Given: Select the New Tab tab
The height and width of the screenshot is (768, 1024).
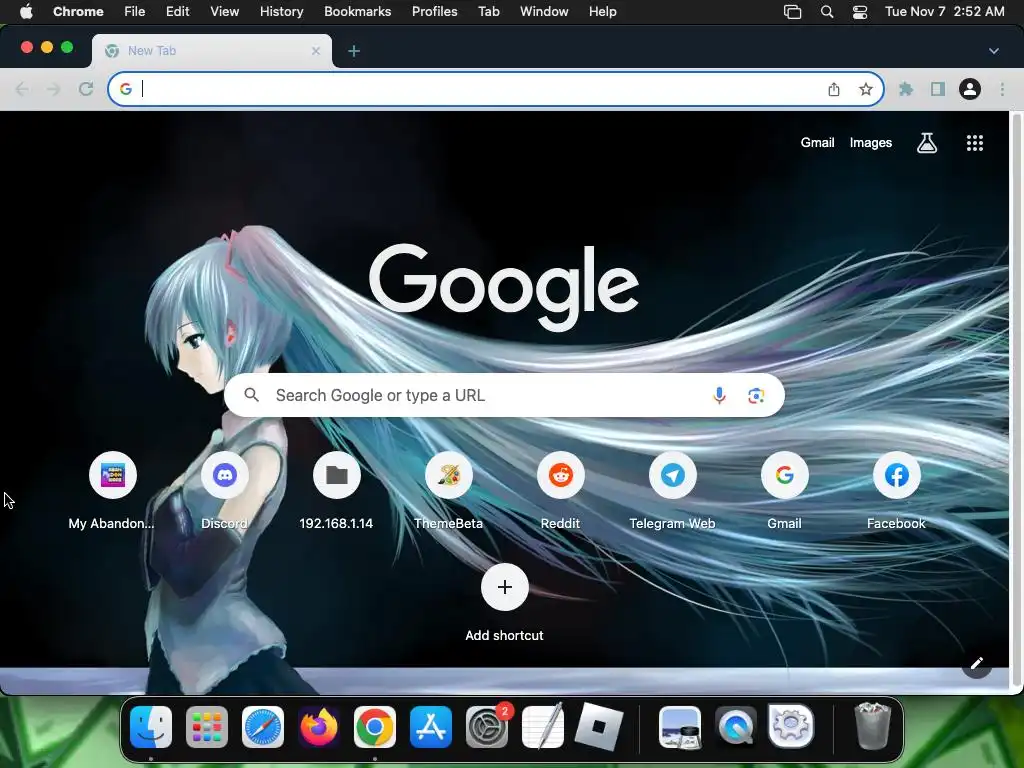Looking at the screenshot, I should pos(211,50).
